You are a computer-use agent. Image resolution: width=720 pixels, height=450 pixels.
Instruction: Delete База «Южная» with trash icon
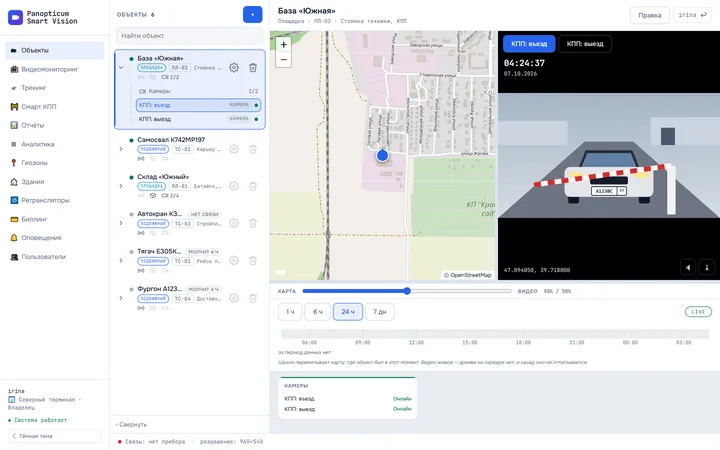tap(253, 68)
